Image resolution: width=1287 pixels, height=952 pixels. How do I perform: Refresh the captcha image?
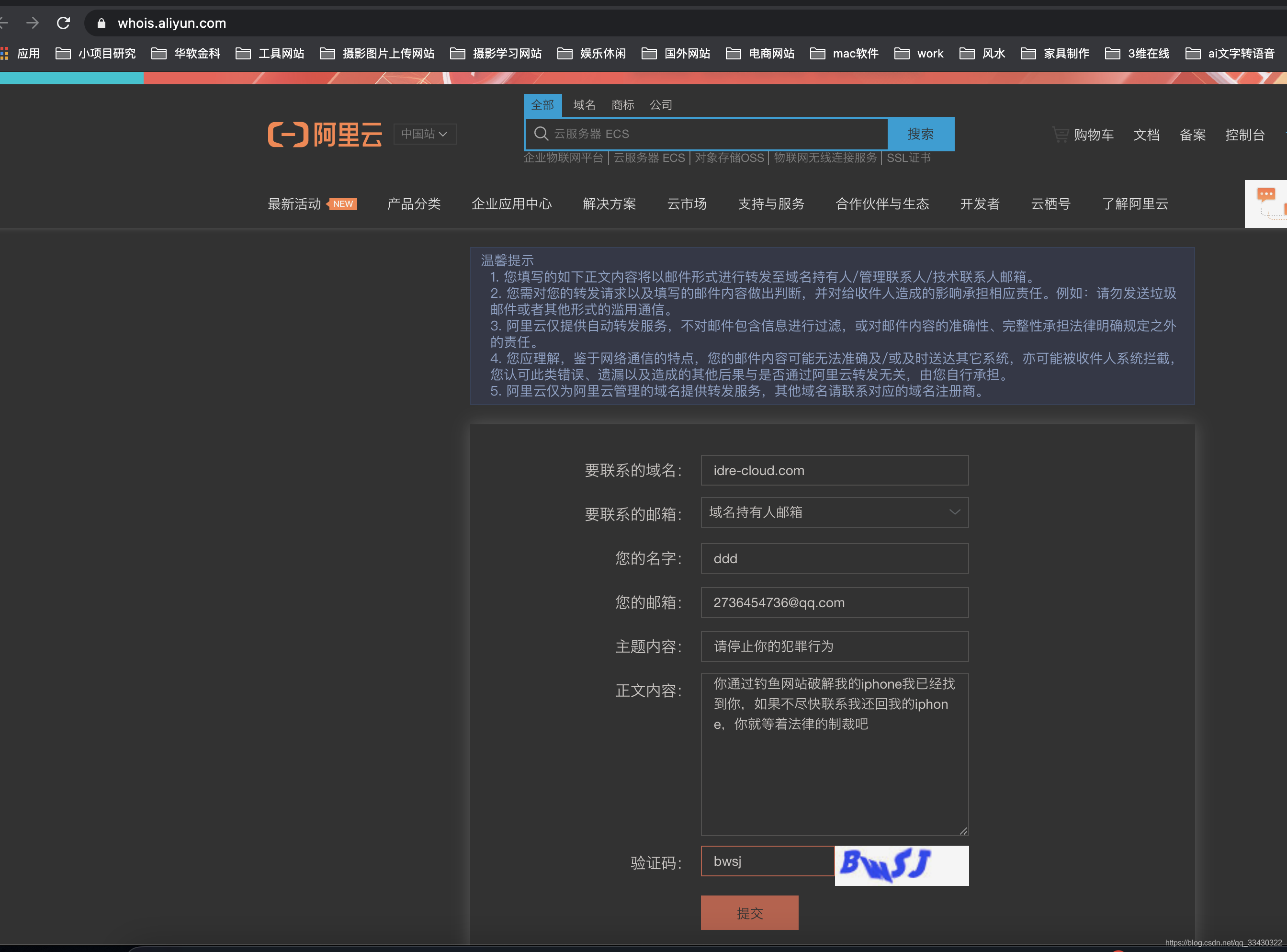tap(902, 865)
